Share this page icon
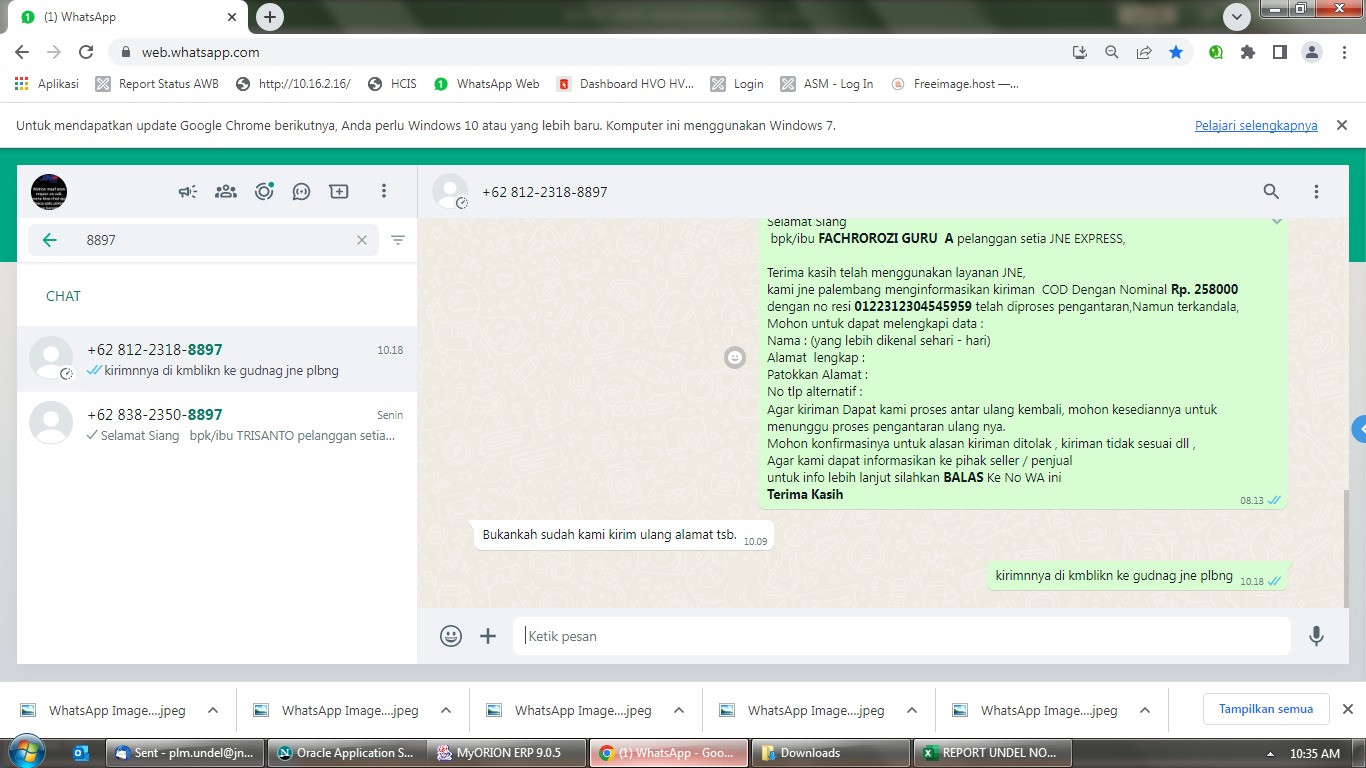Screen dimensions: 1366x768 (1143, 52)
